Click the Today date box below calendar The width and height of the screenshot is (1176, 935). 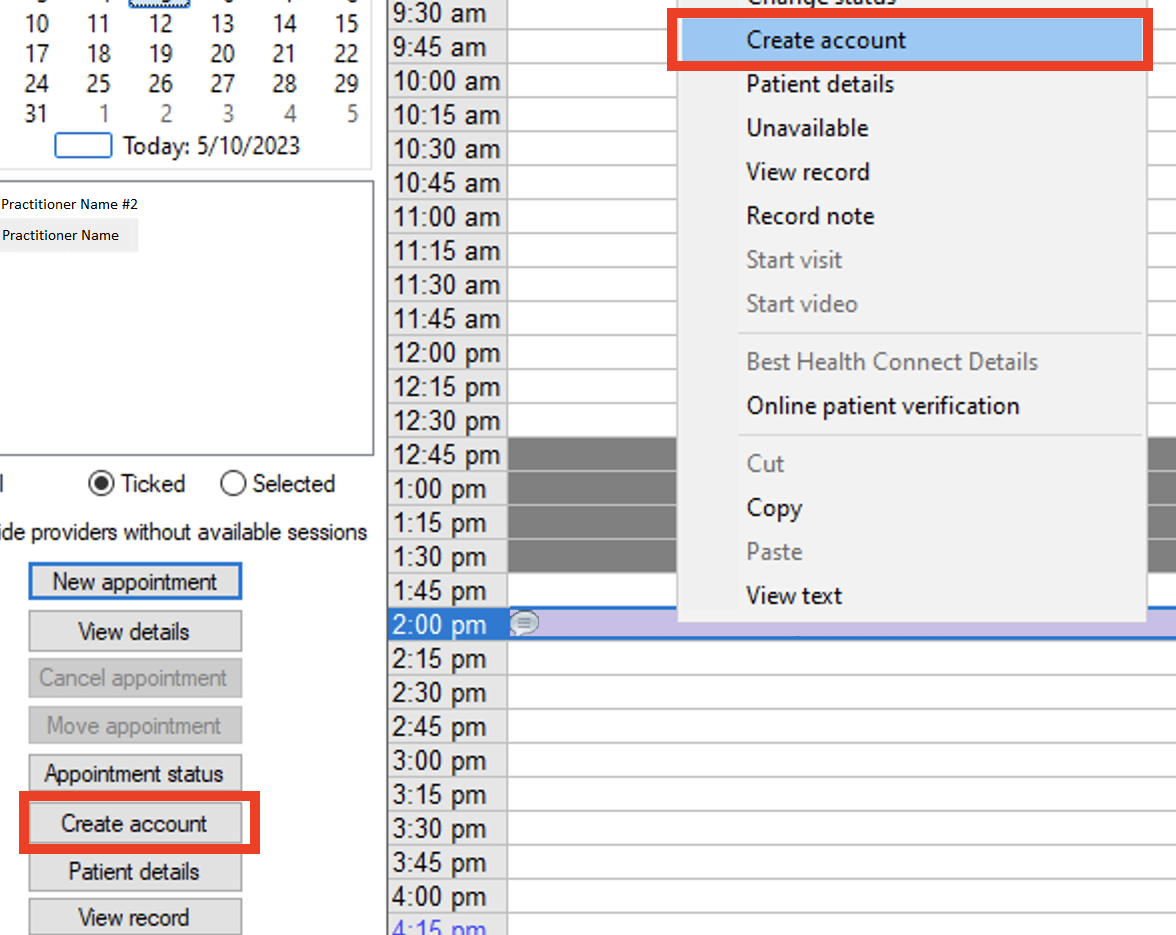point(82,146)
